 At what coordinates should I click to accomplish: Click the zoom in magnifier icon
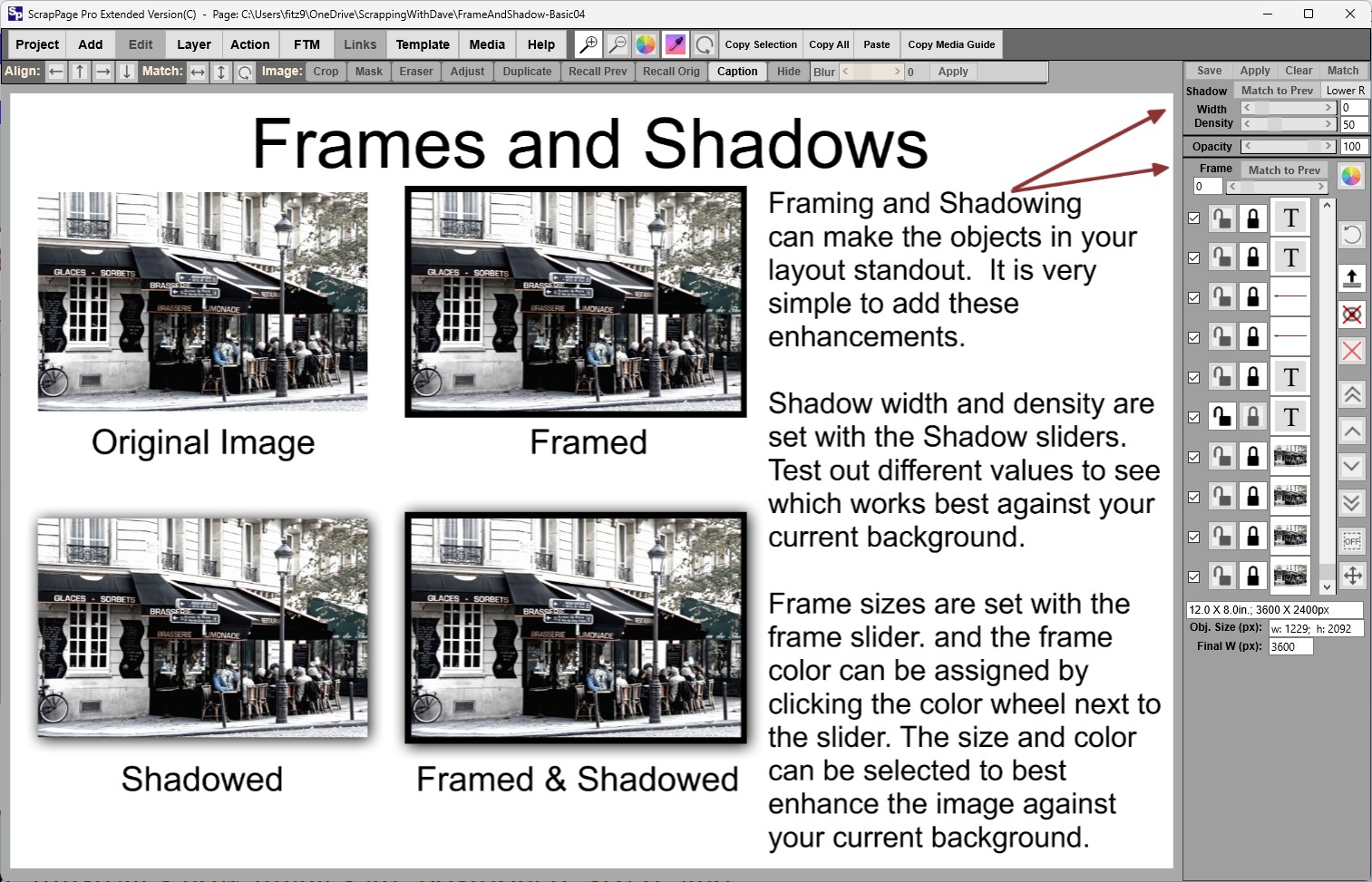(x=589, y=44)
